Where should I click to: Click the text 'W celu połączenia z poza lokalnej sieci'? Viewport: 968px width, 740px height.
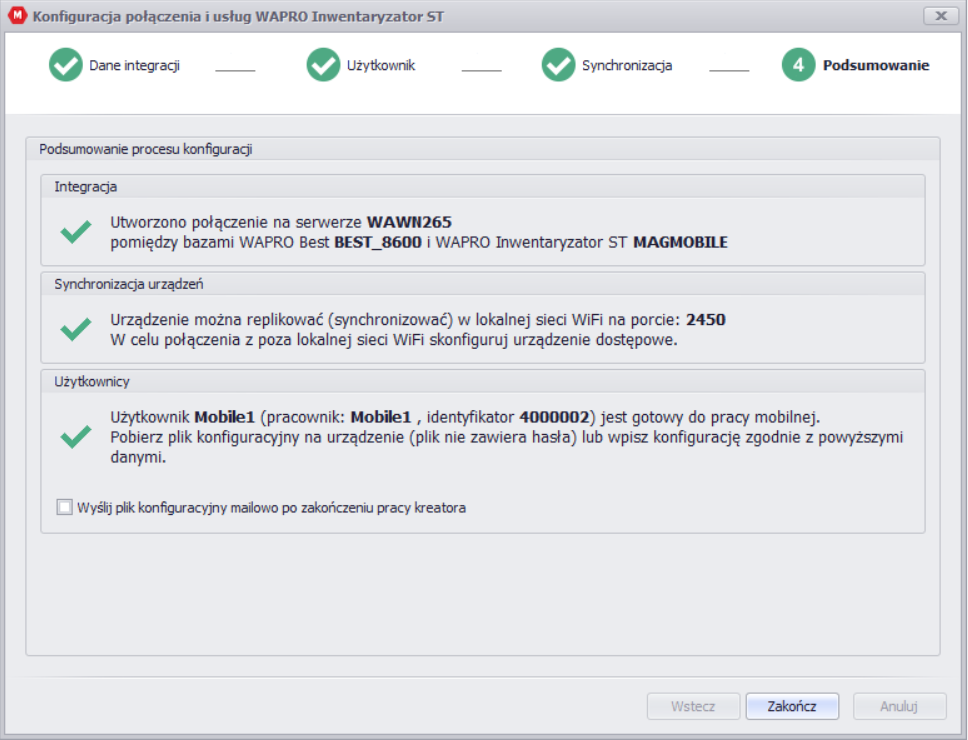point(249,339)
